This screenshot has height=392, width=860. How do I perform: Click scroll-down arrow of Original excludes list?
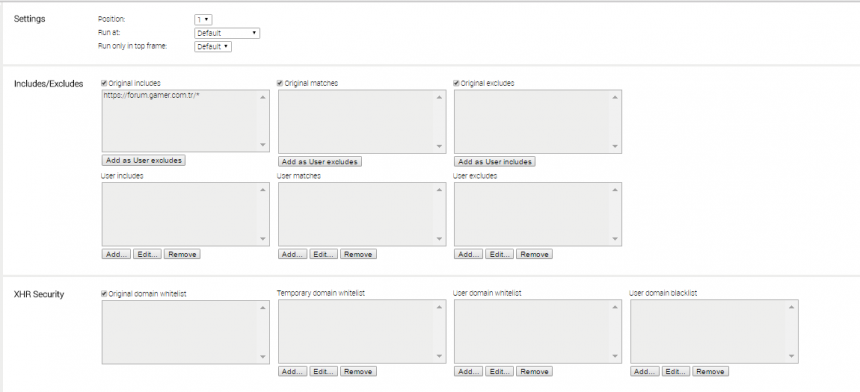[615, 146]
